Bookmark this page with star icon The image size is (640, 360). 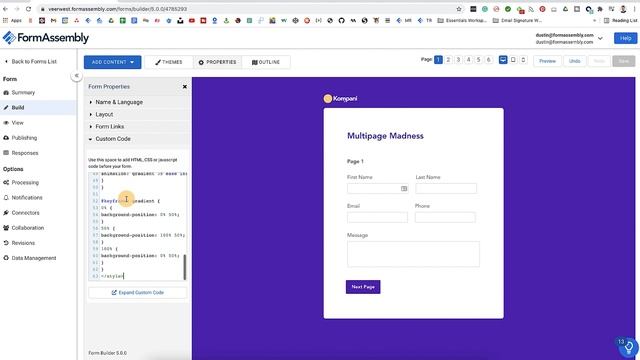(459, 9)
